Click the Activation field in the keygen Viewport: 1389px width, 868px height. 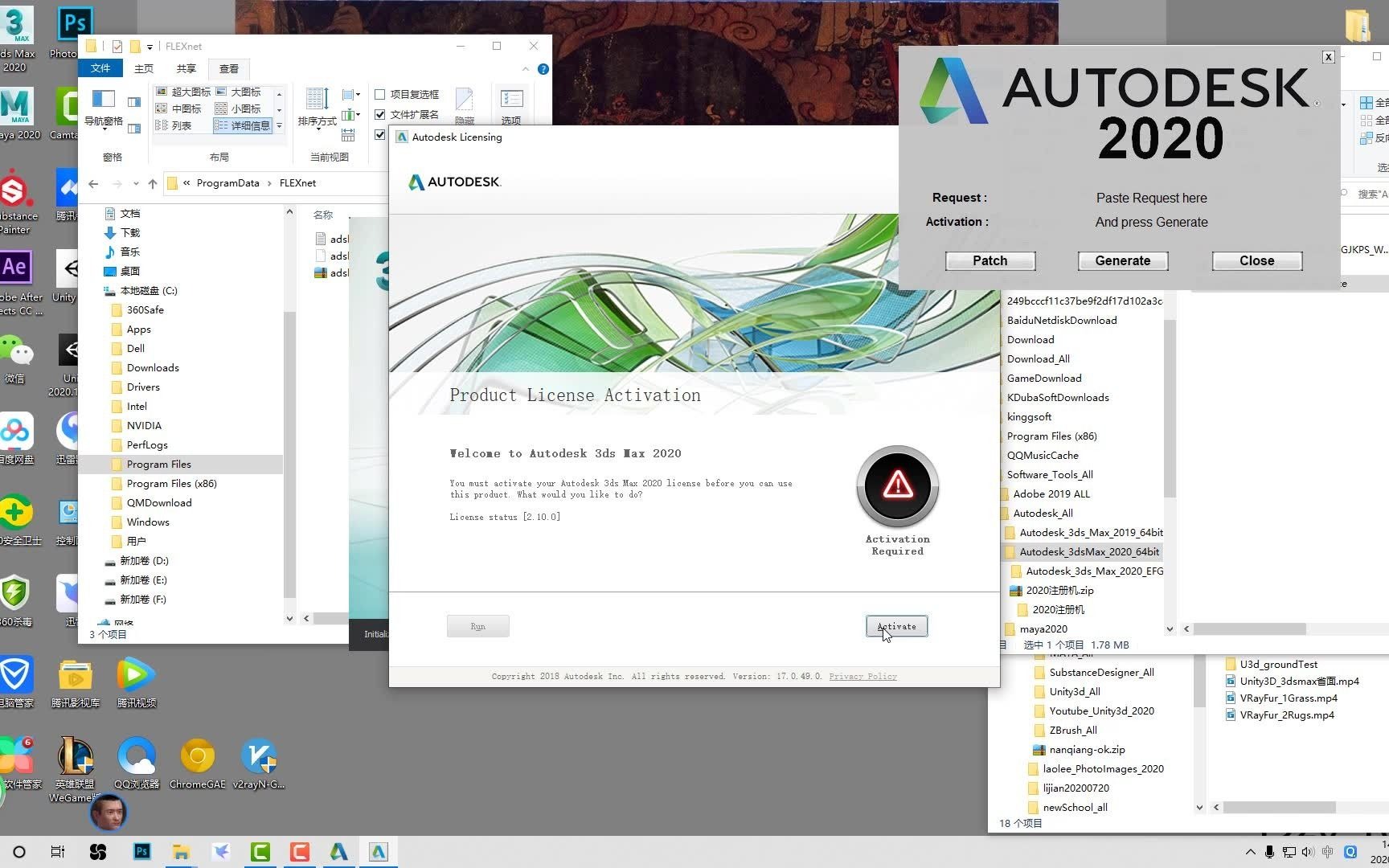[1151, 222]
